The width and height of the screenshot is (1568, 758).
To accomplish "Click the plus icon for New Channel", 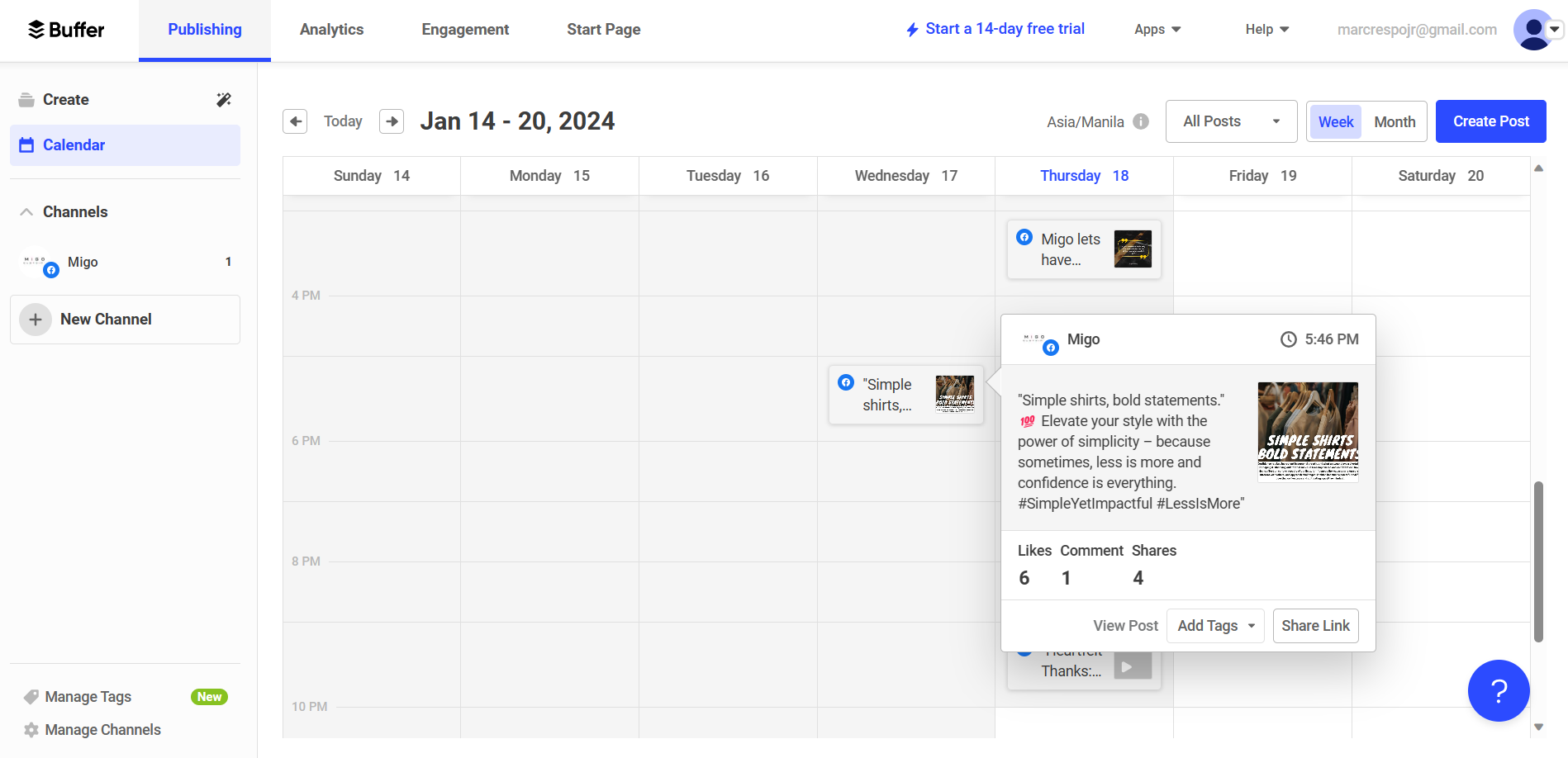I will (36, 320).
